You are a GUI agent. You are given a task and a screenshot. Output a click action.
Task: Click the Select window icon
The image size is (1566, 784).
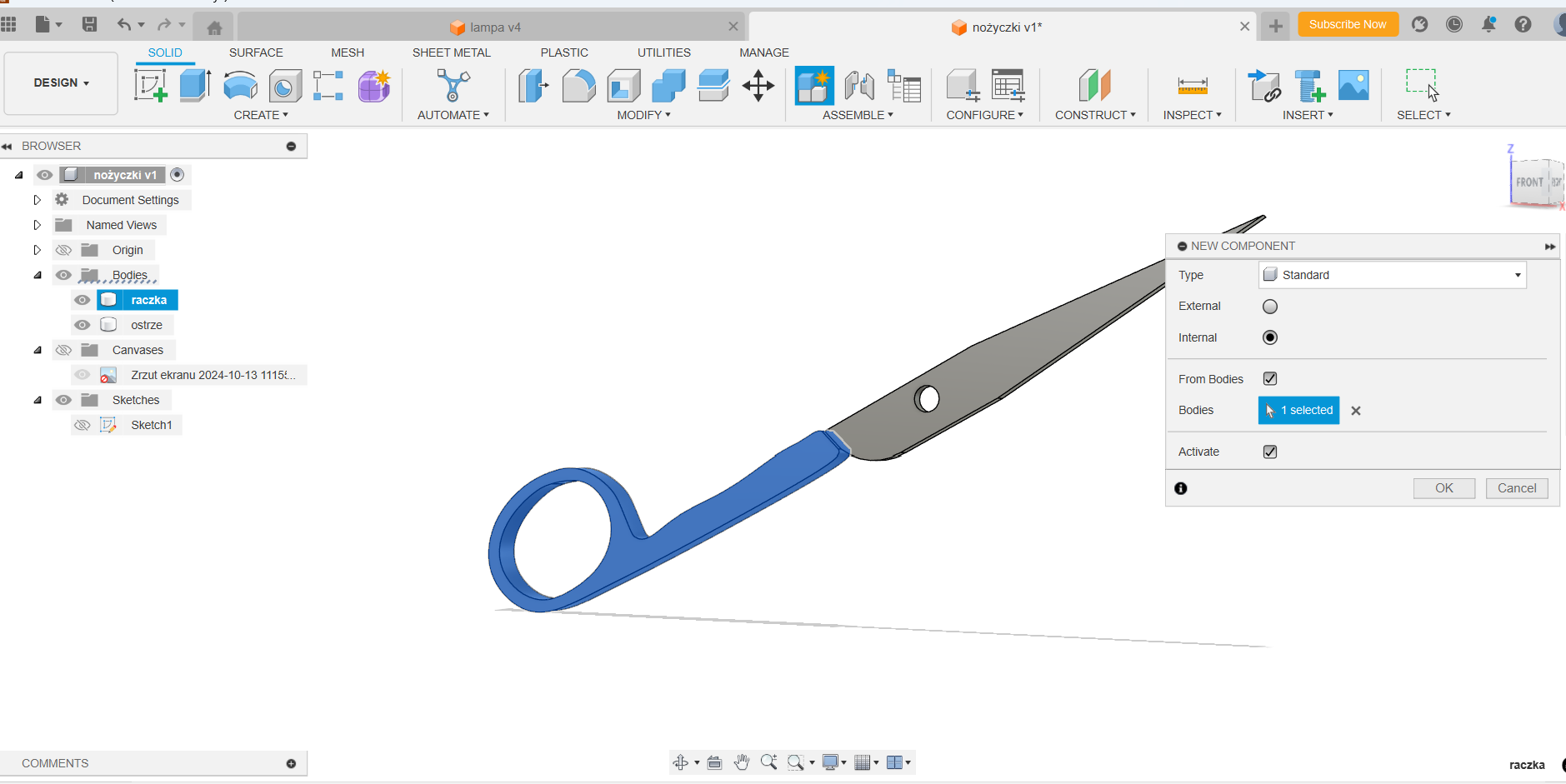(1423, 85)
